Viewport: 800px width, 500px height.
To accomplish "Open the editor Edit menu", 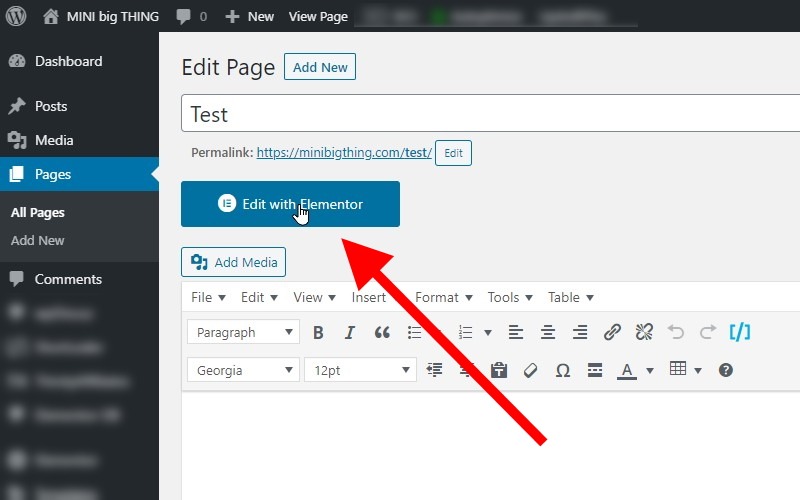I will (x=259, y=297).
